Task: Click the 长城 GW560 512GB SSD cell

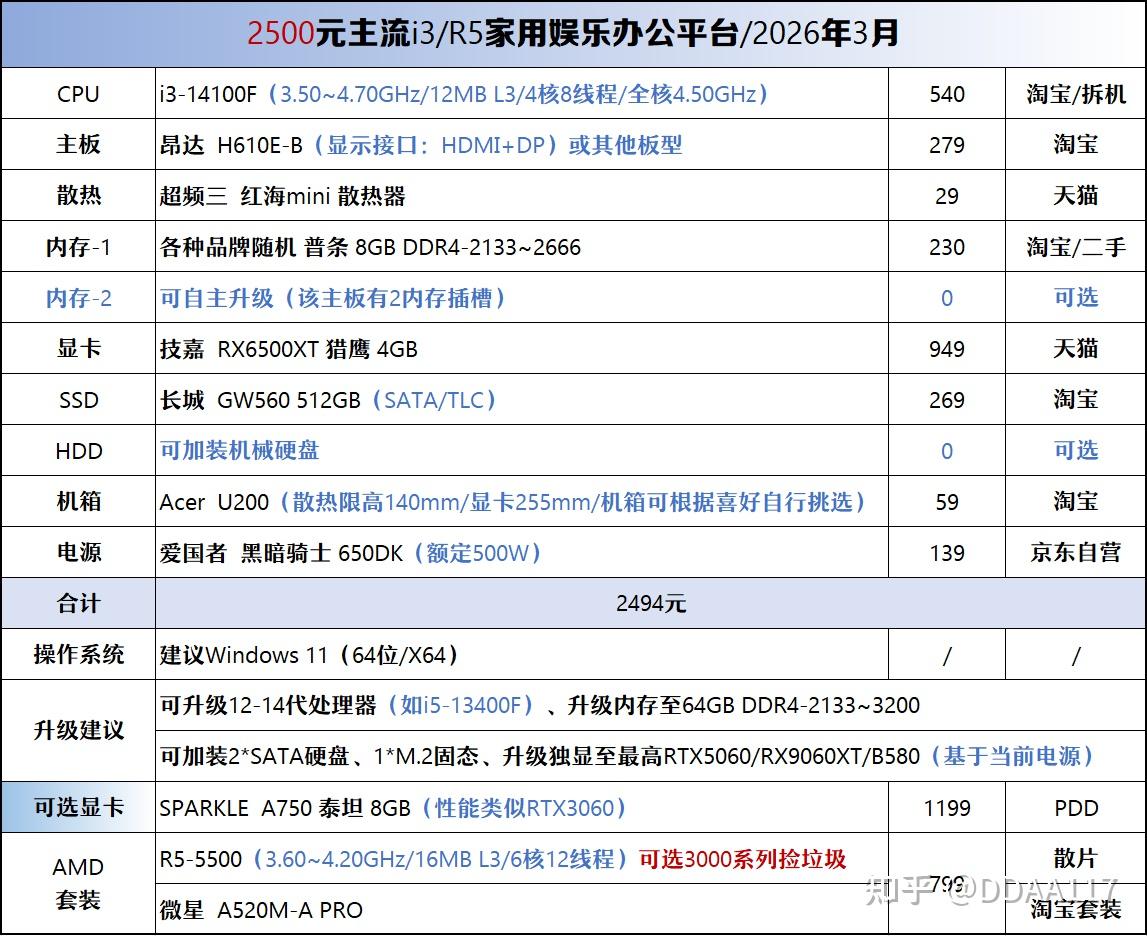Action: click(522, 400)
